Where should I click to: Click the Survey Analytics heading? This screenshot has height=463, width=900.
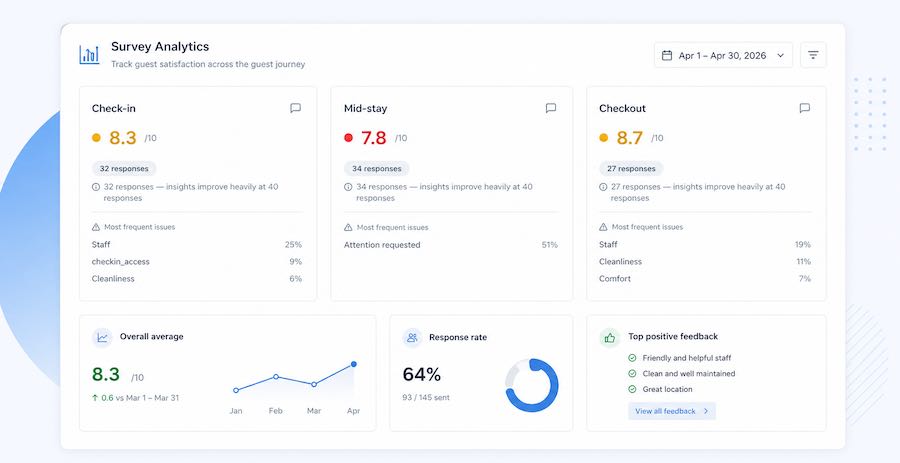point(160,46)
